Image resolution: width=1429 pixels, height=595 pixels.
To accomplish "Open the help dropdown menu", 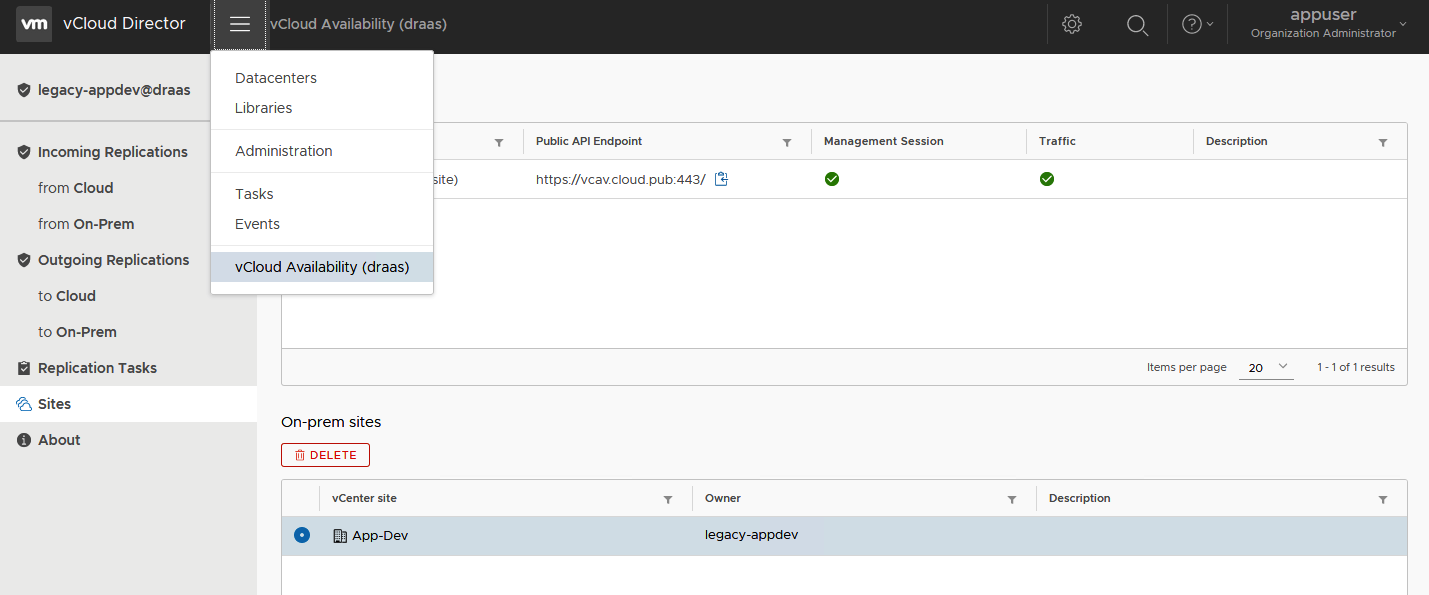I will (x=1197, y=24).
